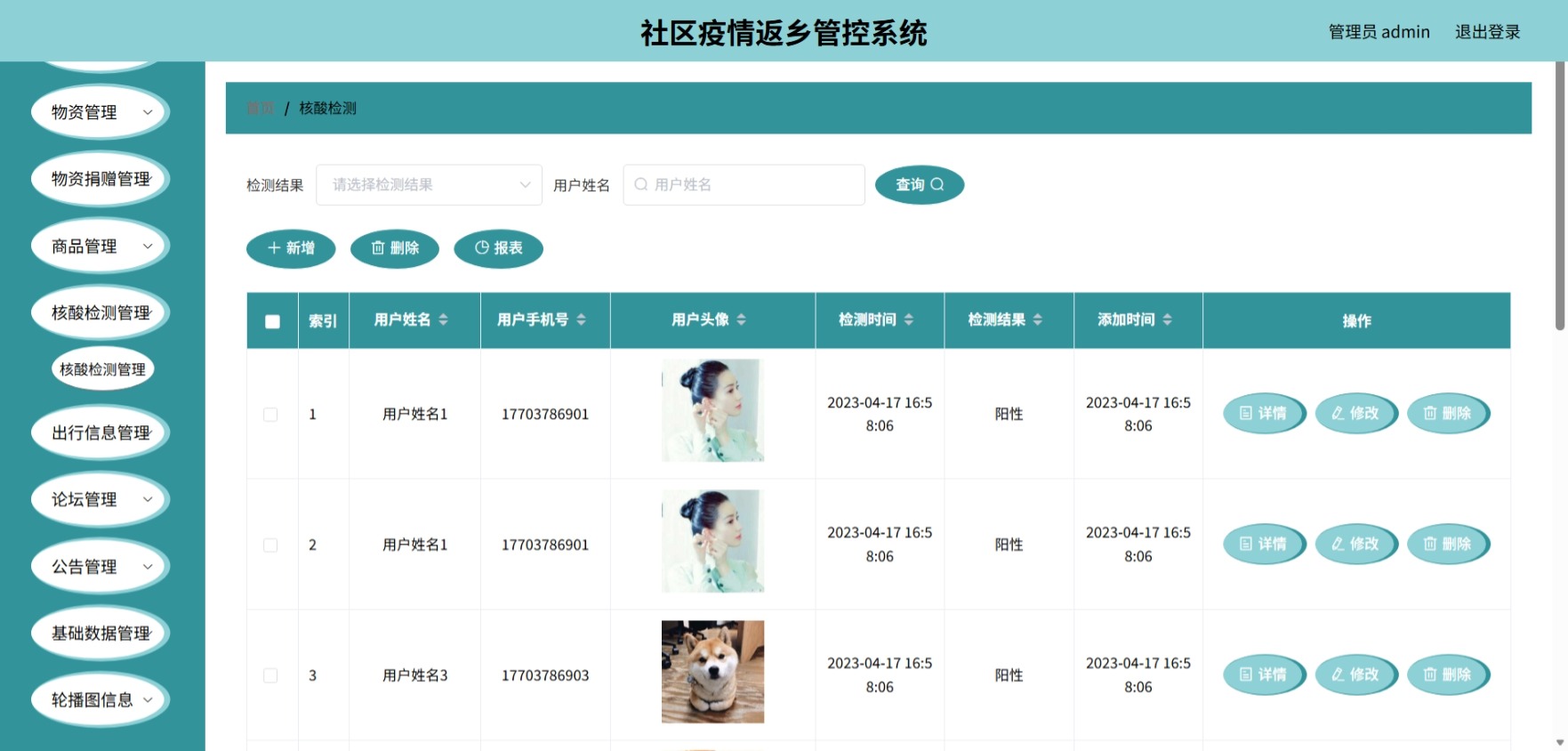
Task: Sort by 用户头像 column arrows
Action: (x=741, y=319)
